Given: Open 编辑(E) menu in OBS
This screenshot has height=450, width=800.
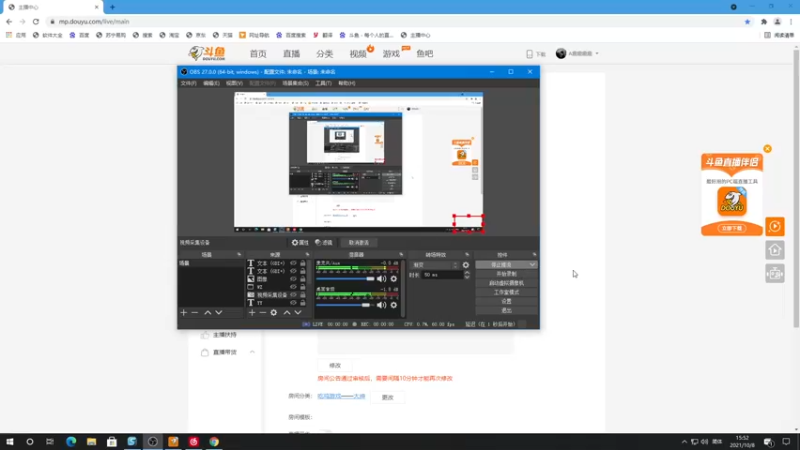Looking at the screenshot, I should click(x=211, y=83).
